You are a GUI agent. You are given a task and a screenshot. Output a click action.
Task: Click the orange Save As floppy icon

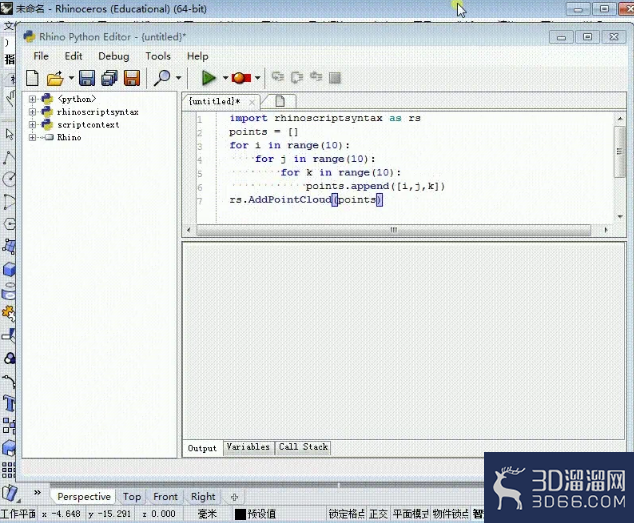pos(132,78)
